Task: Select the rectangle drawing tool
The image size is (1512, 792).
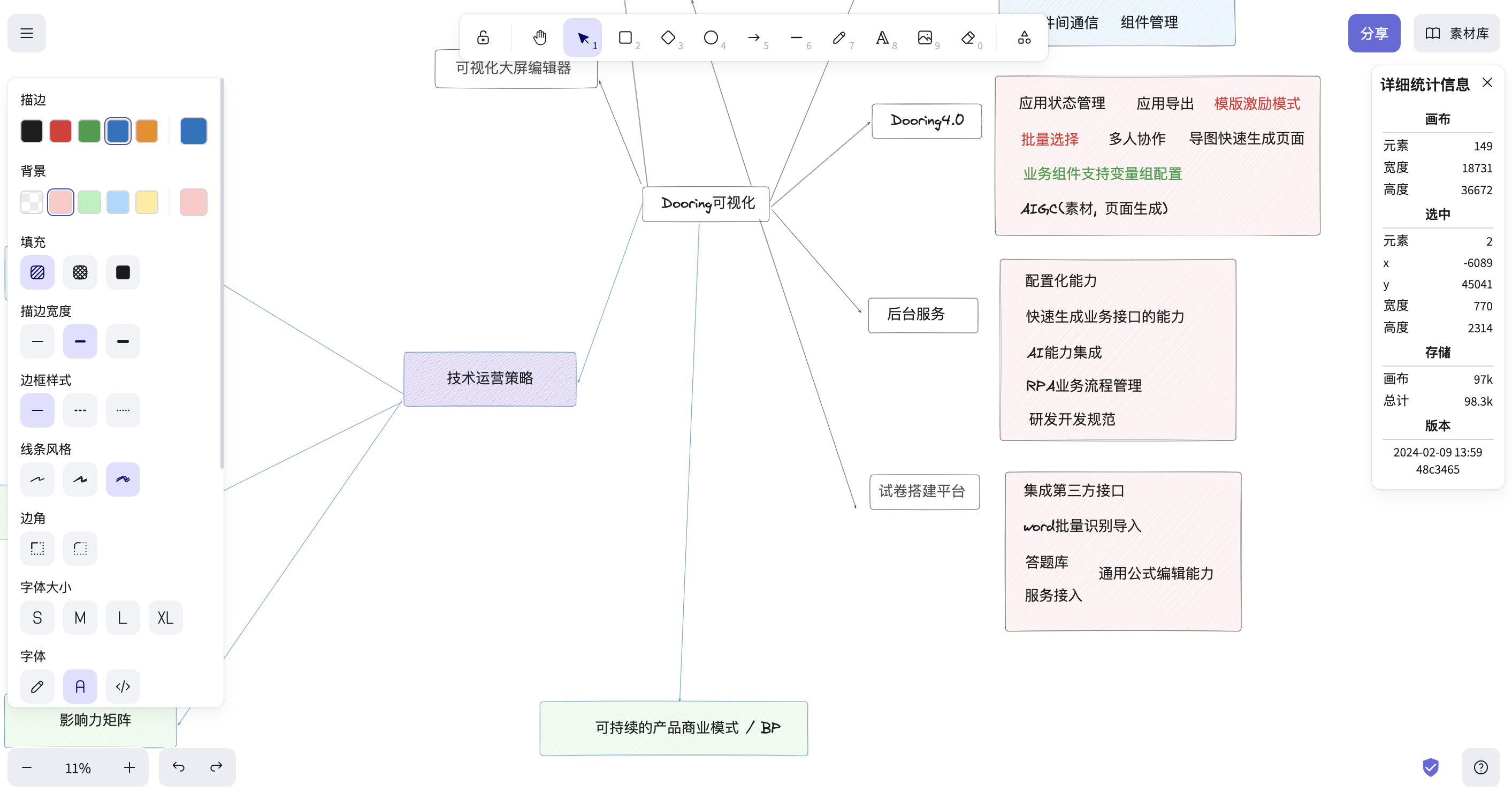Action: pyautogui.click(x=625, y=37)
